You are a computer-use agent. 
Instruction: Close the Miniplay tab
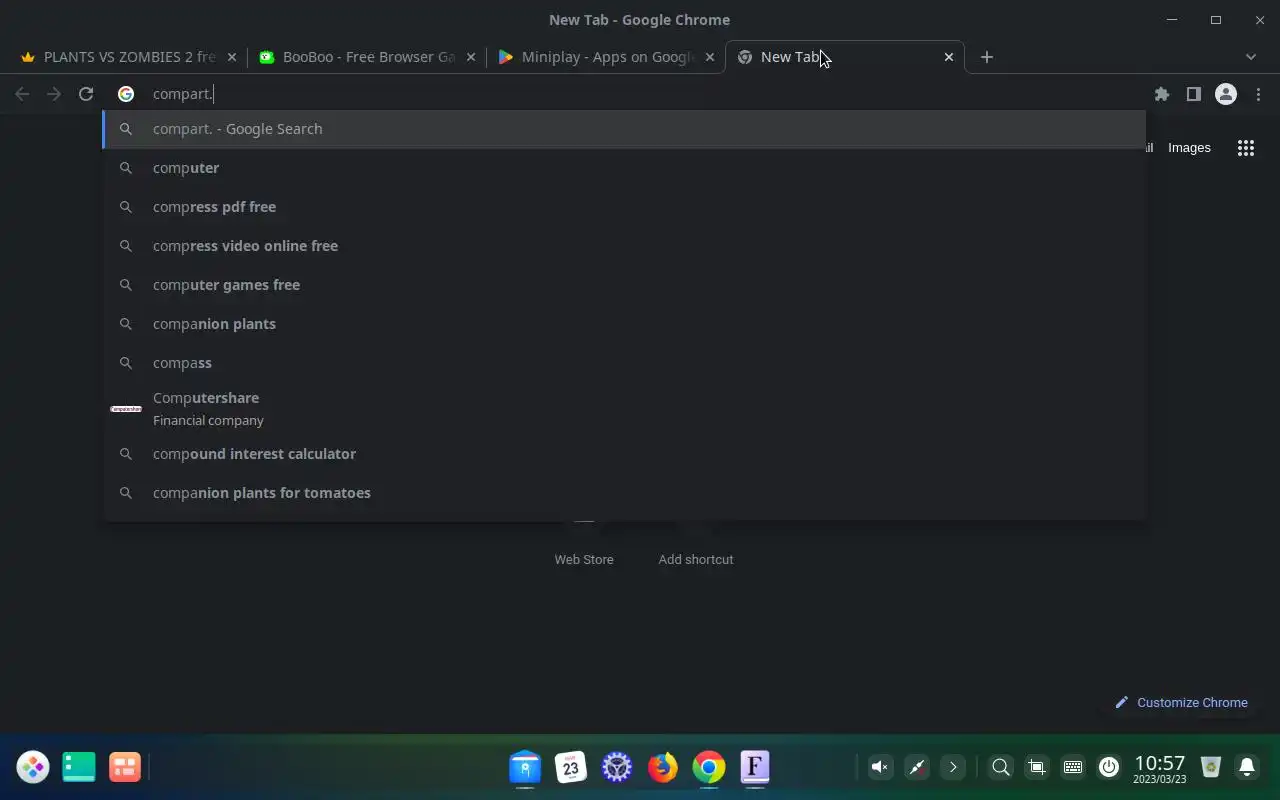pyautogui.click(x=710, y=57)
